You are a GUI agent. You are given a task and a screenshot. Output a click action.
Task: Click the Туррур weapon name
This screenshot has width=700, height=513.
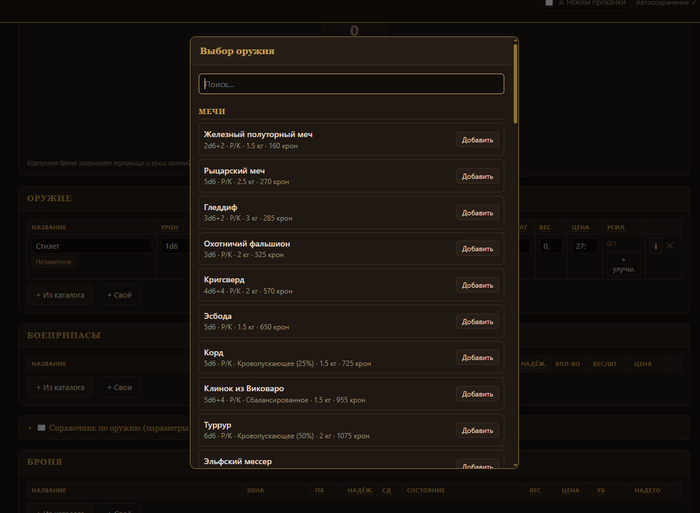pyautogui.click(x=217, y=425)
